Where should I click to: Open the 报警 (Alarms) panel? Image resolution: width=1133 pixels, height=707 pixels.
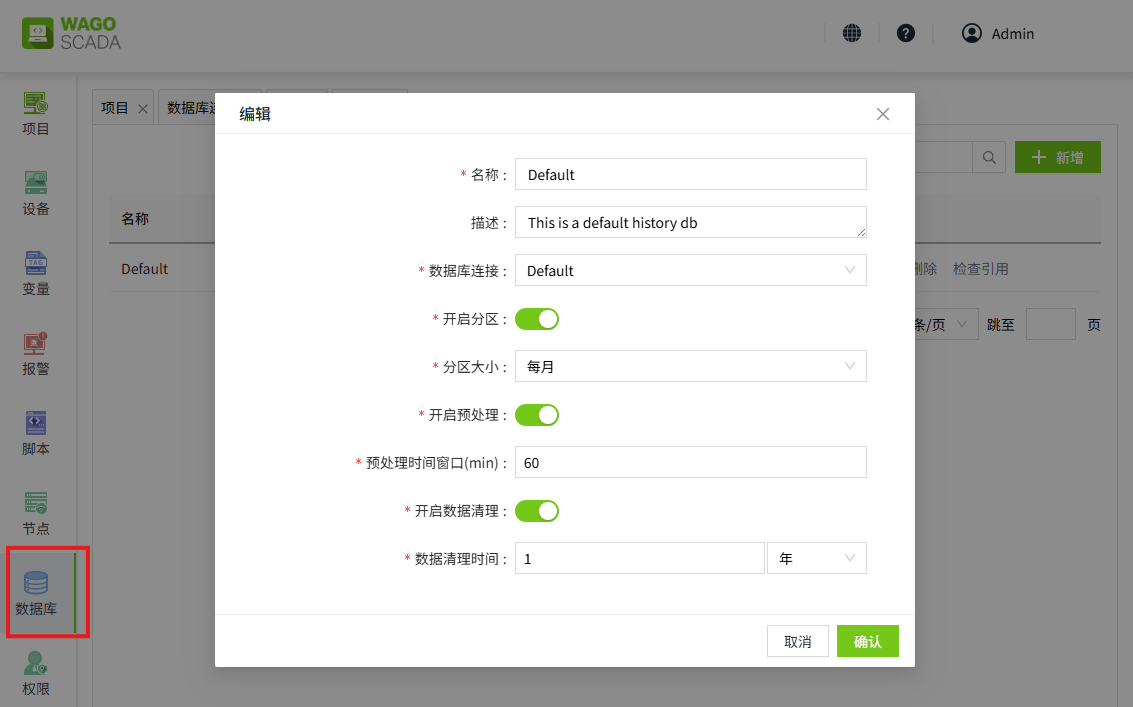click(x=35, y=353)
